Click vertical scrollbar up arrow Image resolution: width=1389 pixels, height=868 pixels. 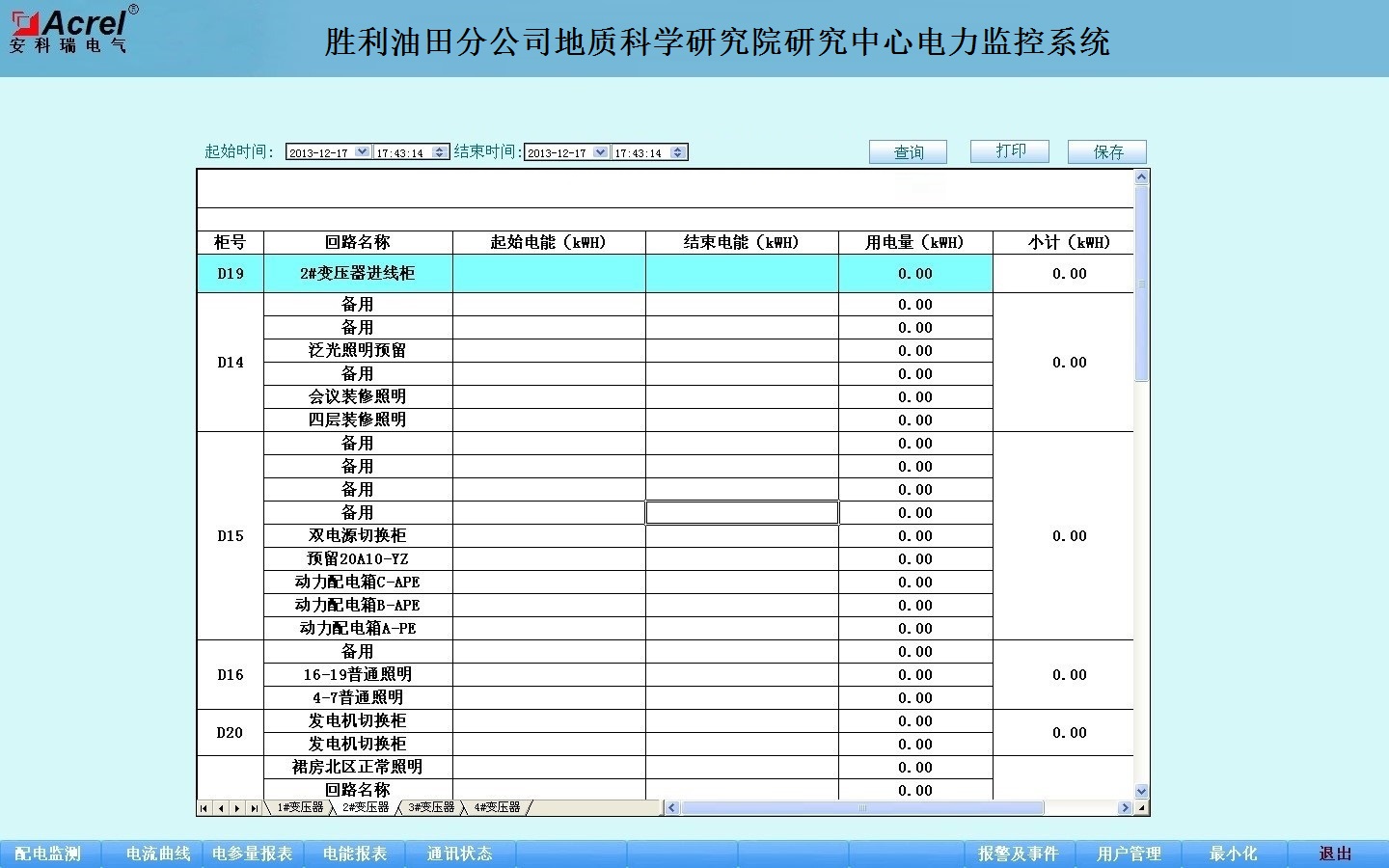click(1142, 177)
